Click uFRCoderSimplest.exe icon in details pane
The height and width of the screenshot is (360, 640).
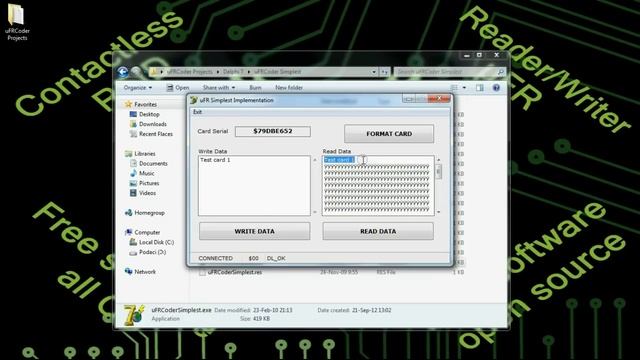[x=134, y=315]
